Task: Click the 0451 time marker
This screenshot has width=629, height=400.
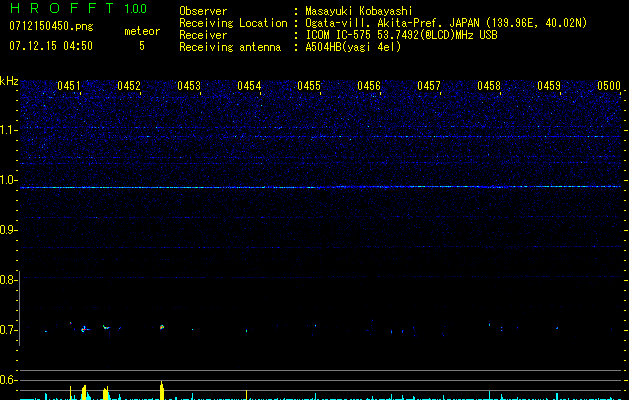Action: tap(69, 87)
